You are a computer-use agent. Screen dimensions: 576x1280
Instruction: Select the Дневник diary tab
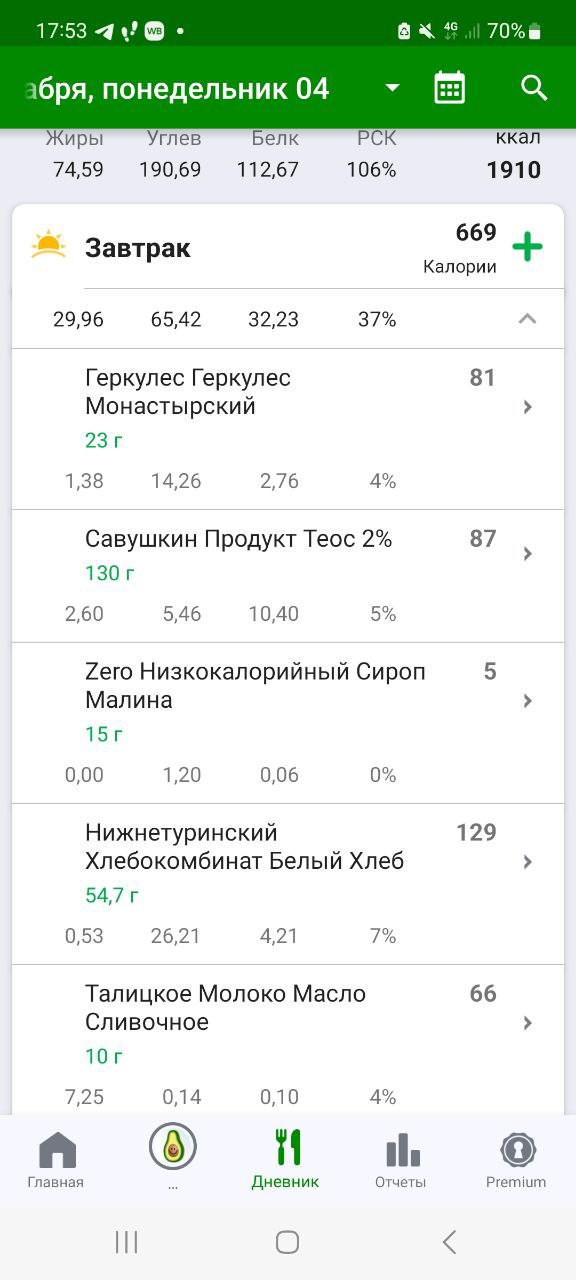click(x=286, y=1160)
